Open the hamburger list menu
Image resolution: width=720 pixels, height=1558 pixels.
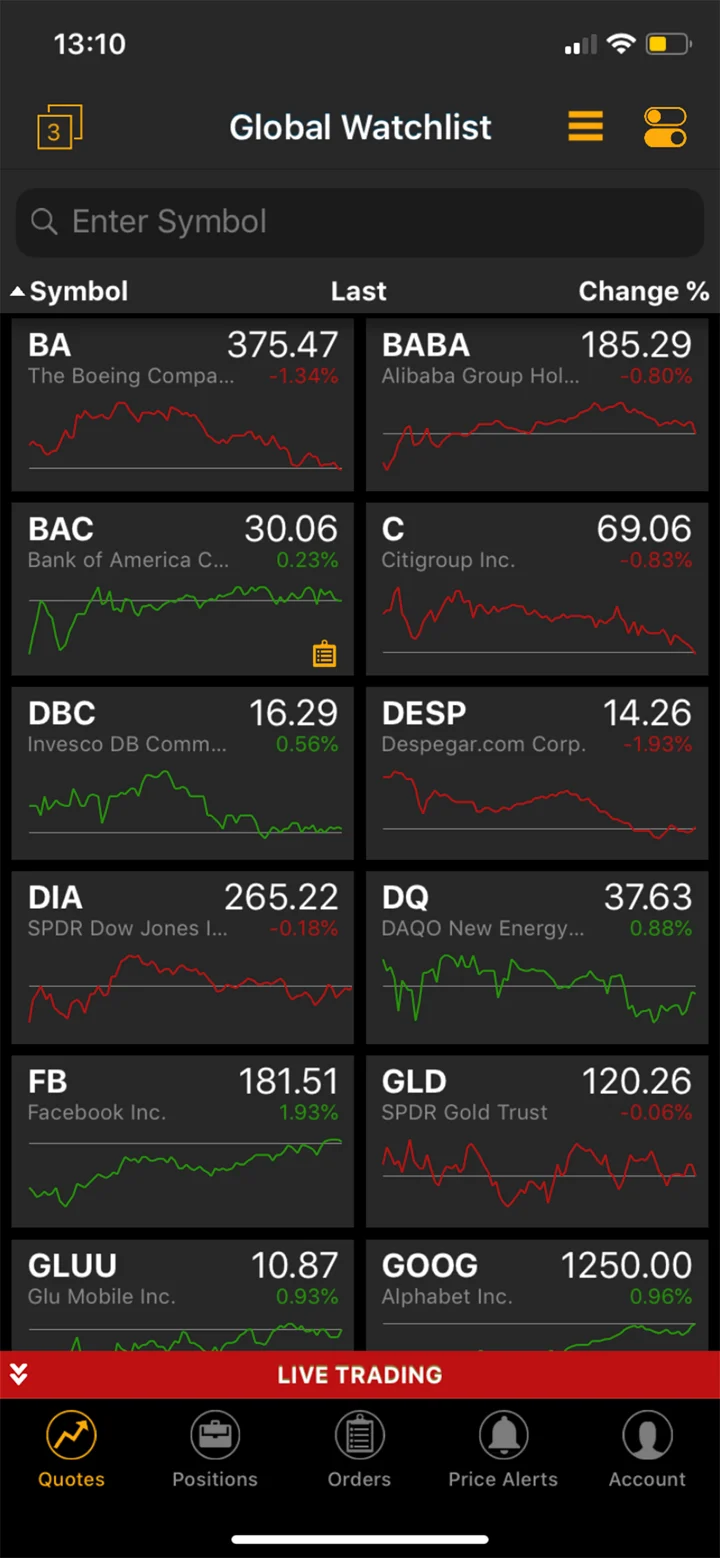[586, 126]
